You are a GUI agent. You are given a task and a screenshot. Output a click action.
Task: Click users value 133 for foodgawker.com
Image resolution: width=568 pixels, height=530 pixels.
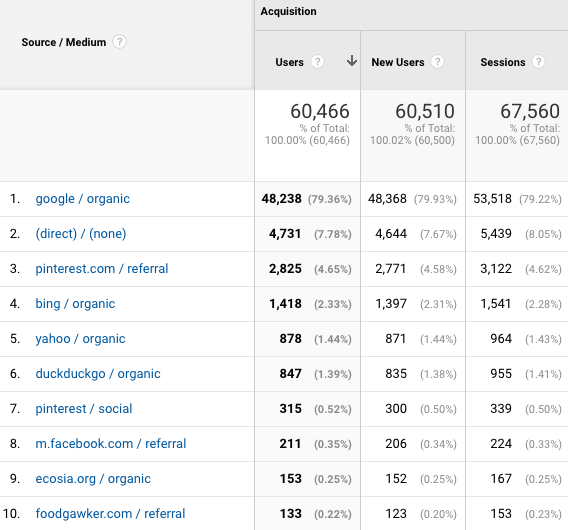(291, 514)
